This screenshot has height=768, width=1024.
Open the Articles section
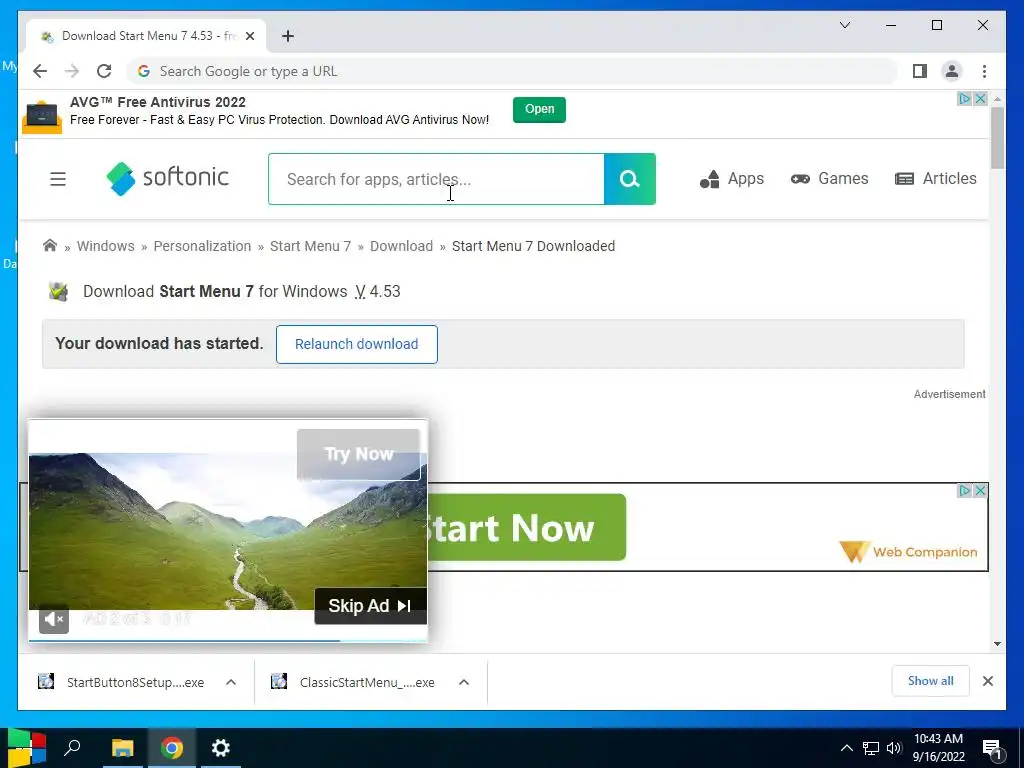coord(935,178)
